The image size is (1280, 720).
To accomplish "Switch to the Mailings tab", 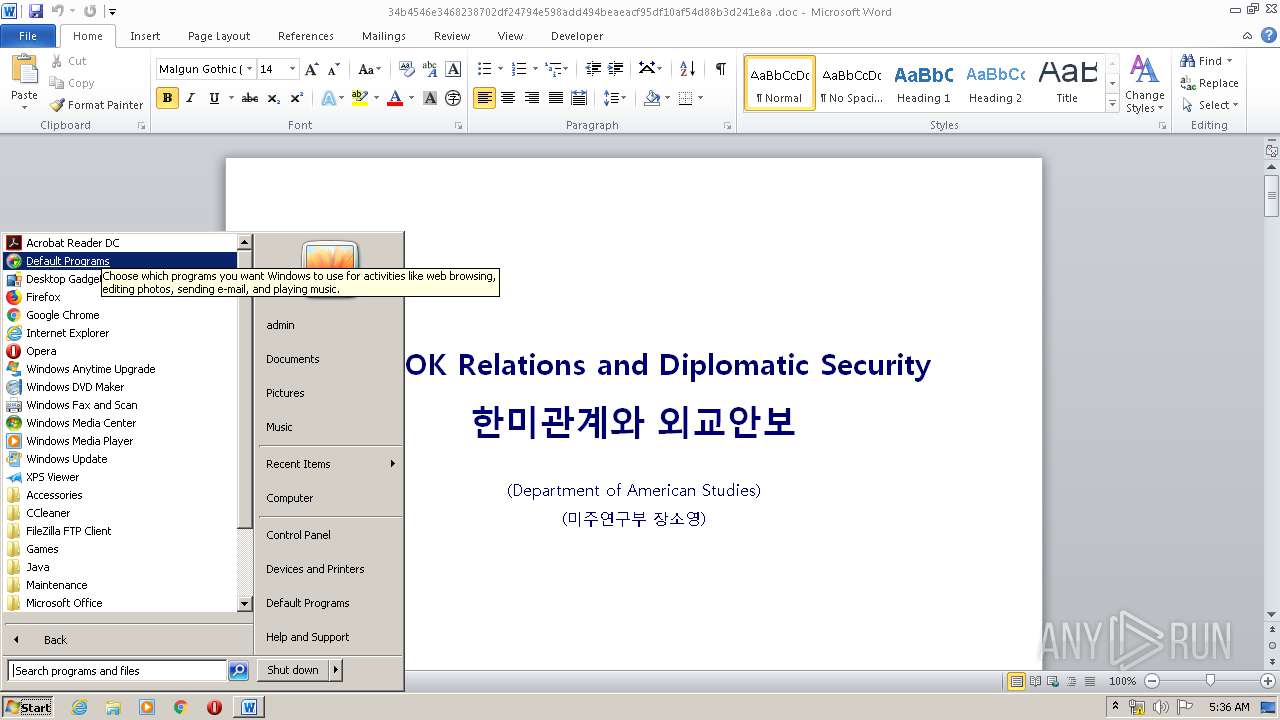I will coord(384,36).
